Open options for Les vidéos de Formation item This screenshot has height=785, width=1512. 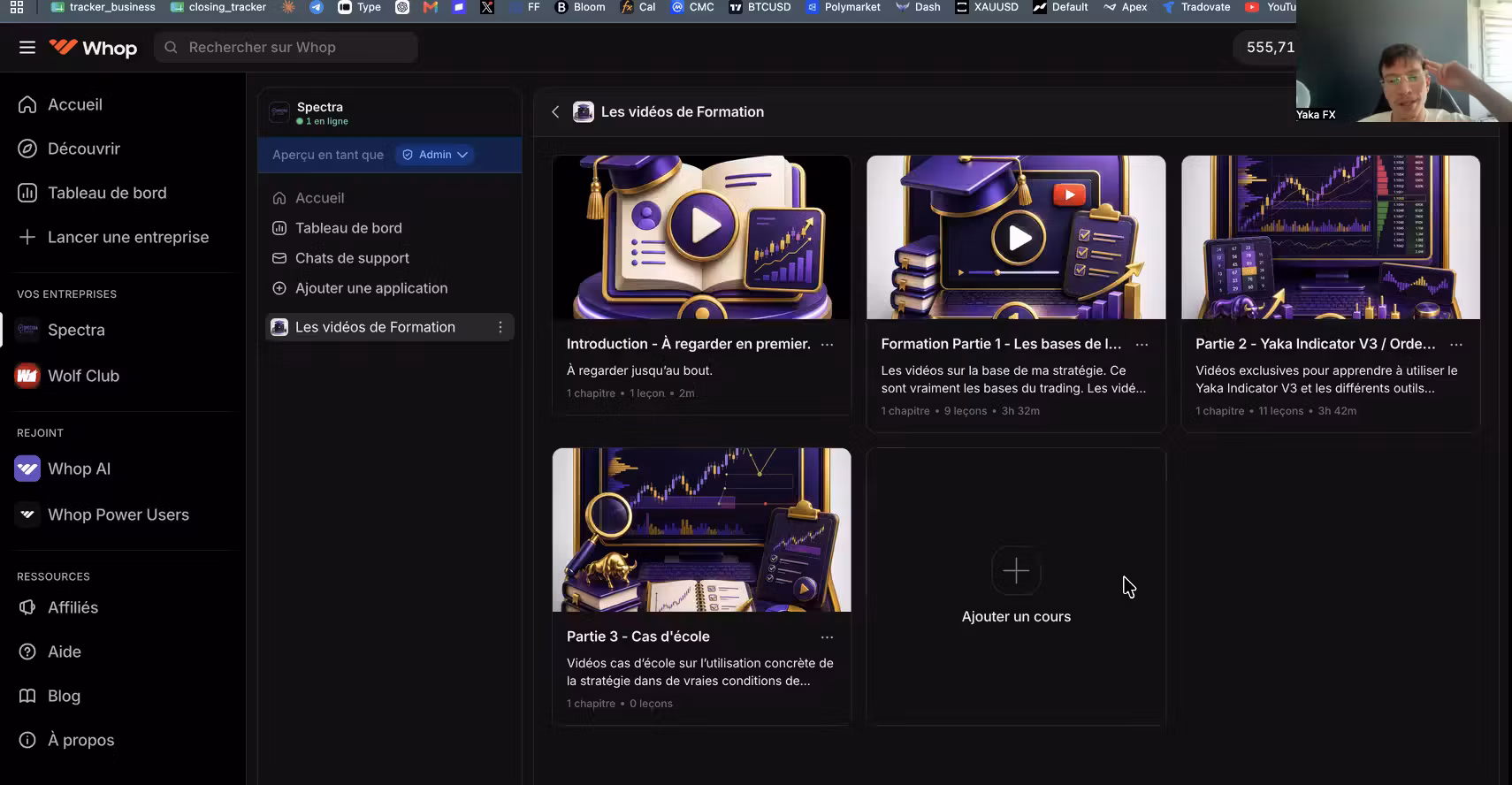(500, 327)
